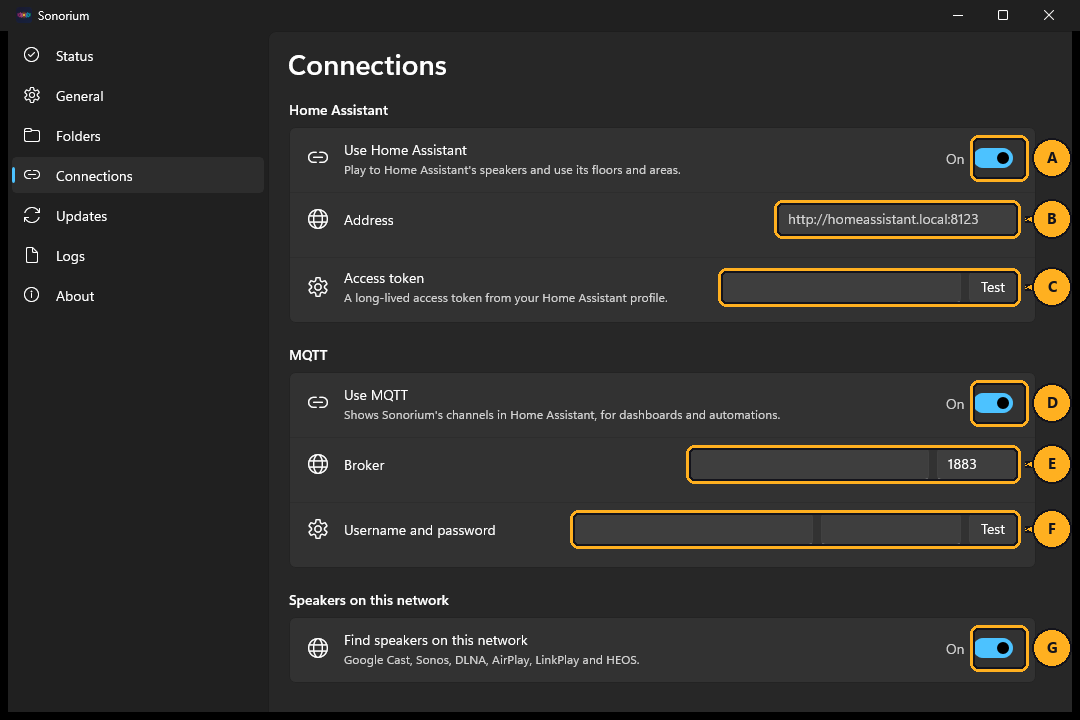The height and width of the screenshot is (720, 1080).
Task: Click the Home Assistant section heading
Action: (x=338, y=110)
